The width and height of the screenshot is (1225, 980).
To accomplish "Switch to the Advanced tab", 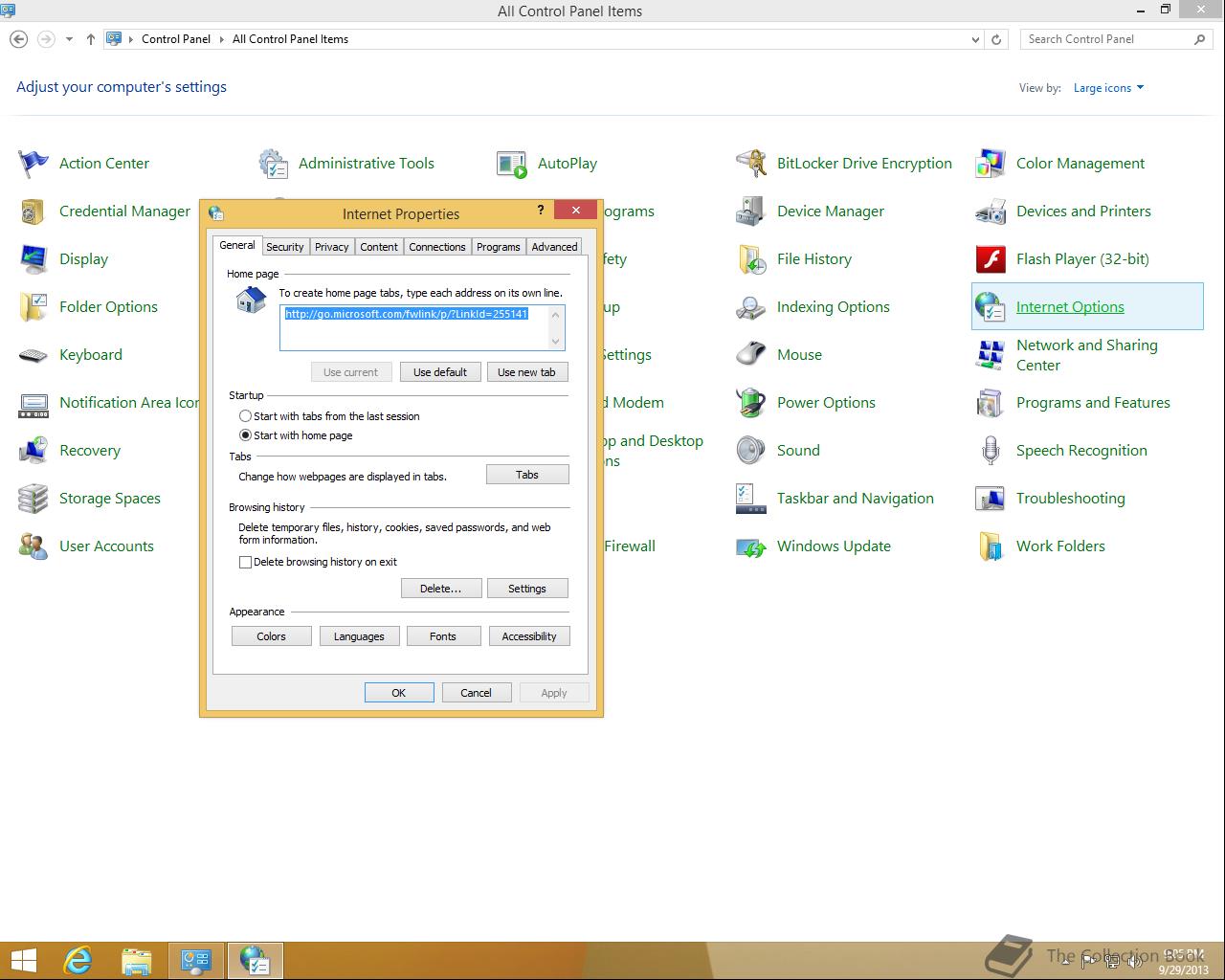I will 554,247.
